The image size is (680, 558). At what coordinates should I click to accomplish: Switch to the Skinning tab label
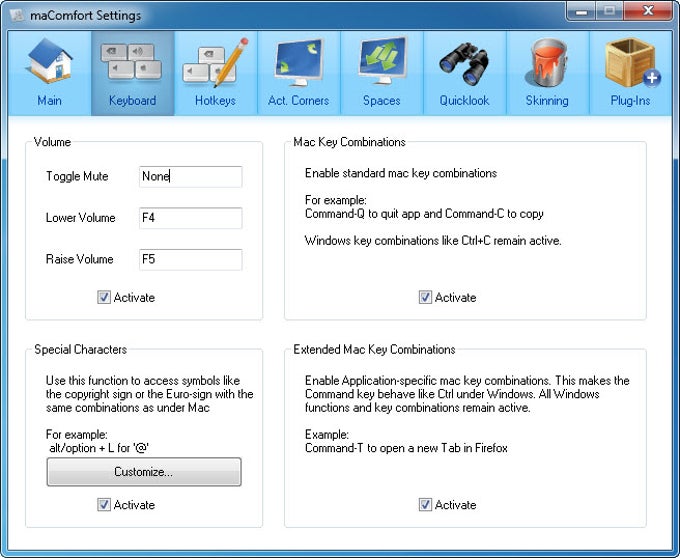click(x=547, y=101)
